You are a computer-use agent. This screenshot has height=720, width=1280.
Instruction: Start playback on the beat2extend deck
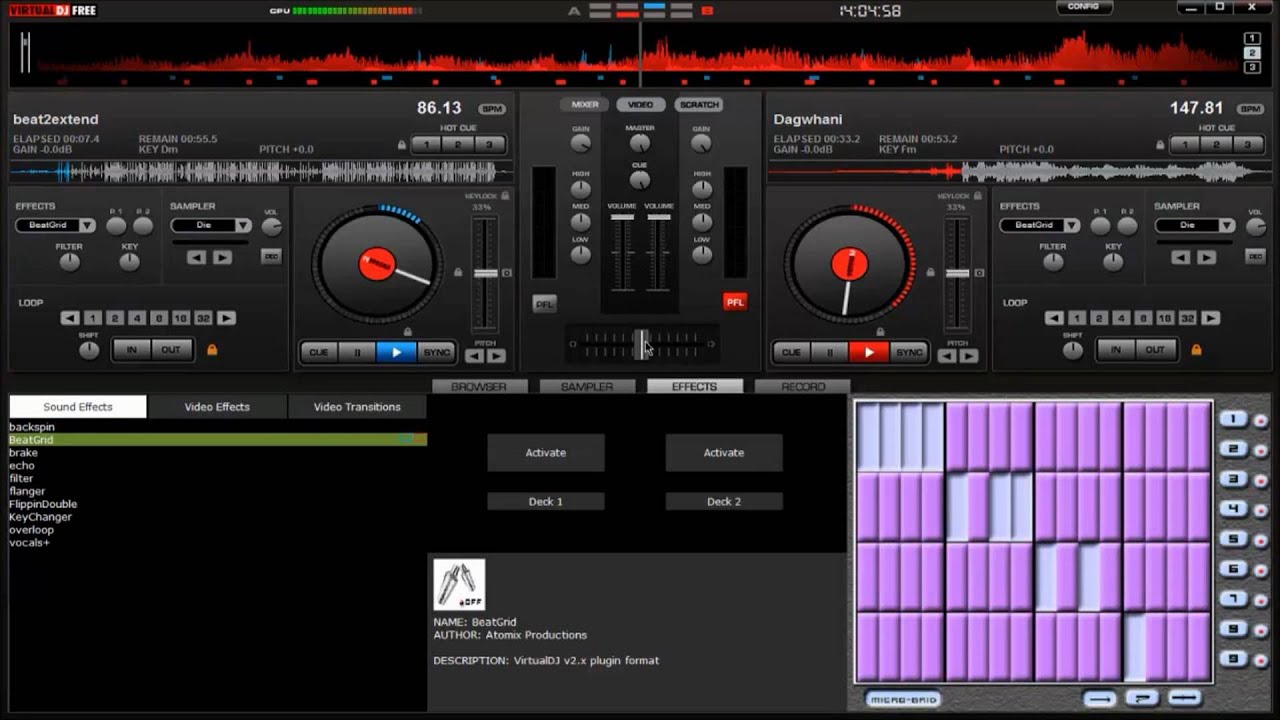[397, 352]
